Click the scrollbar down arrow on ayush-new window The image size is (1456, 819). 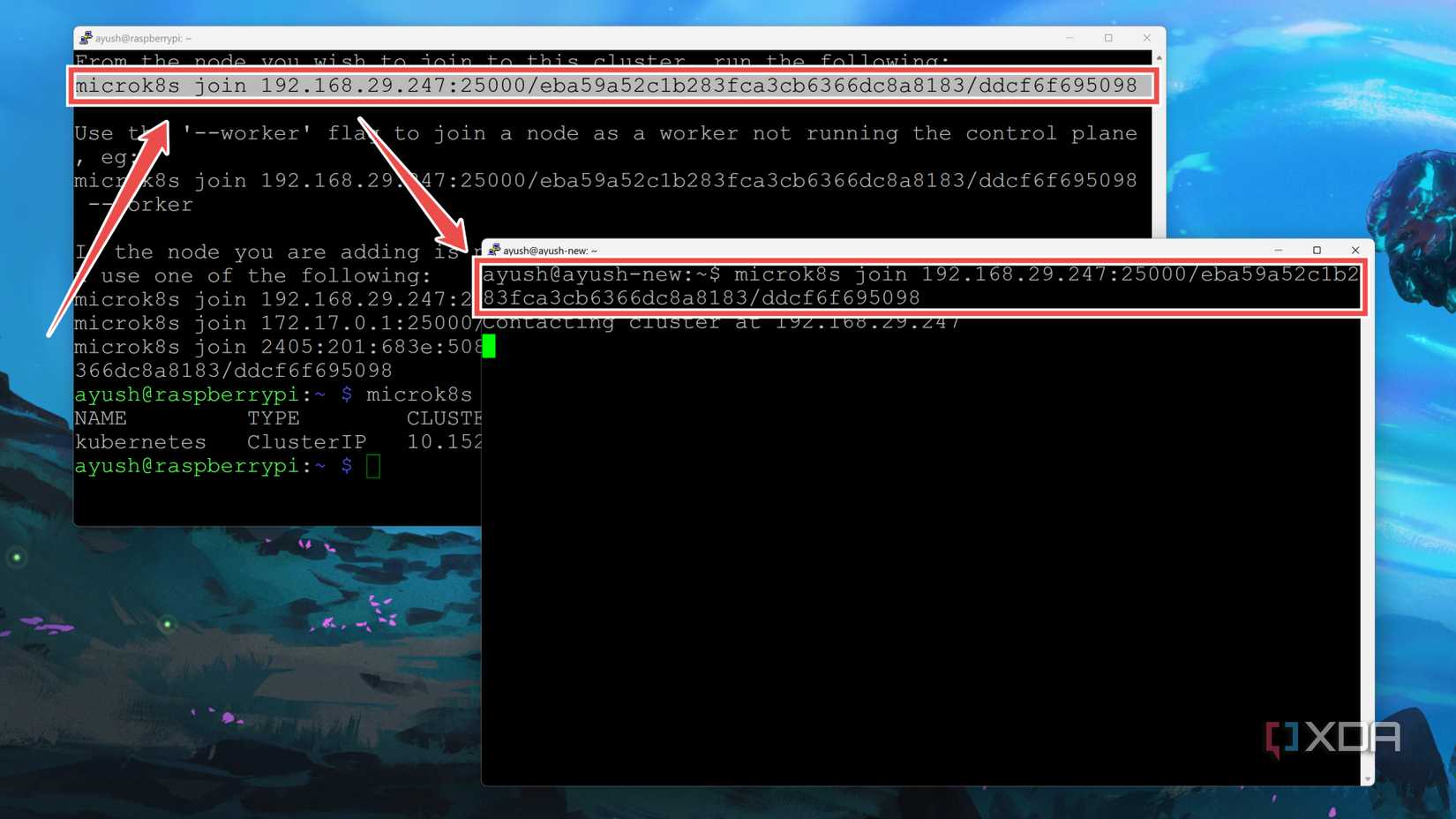click(1367, 778)
